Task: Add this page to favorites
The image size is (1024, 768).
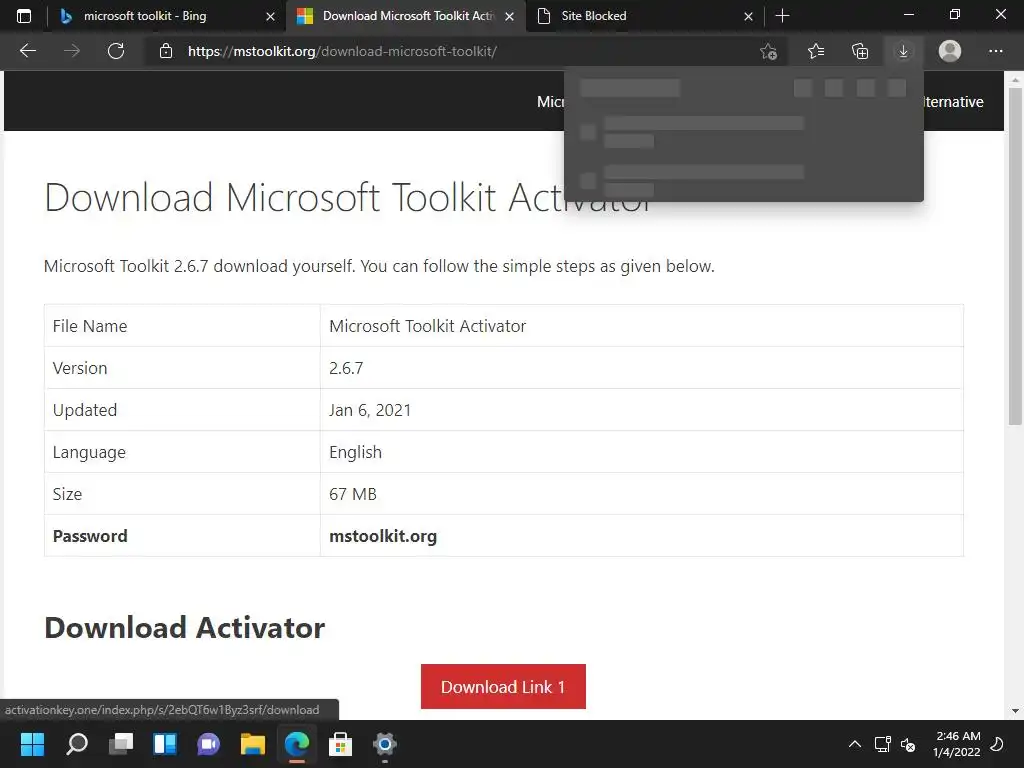Action: 769,51
